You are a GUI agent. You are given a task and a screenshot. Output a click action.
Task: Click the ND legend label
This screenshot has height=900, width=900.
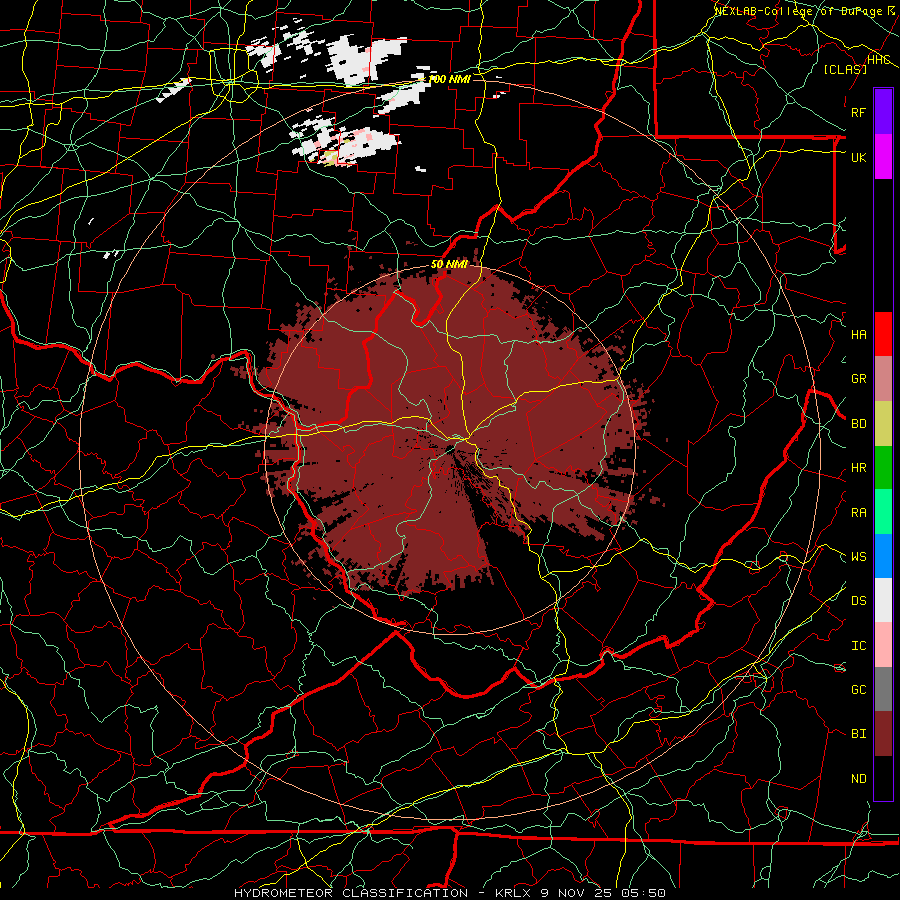click(x=858, y=779)
